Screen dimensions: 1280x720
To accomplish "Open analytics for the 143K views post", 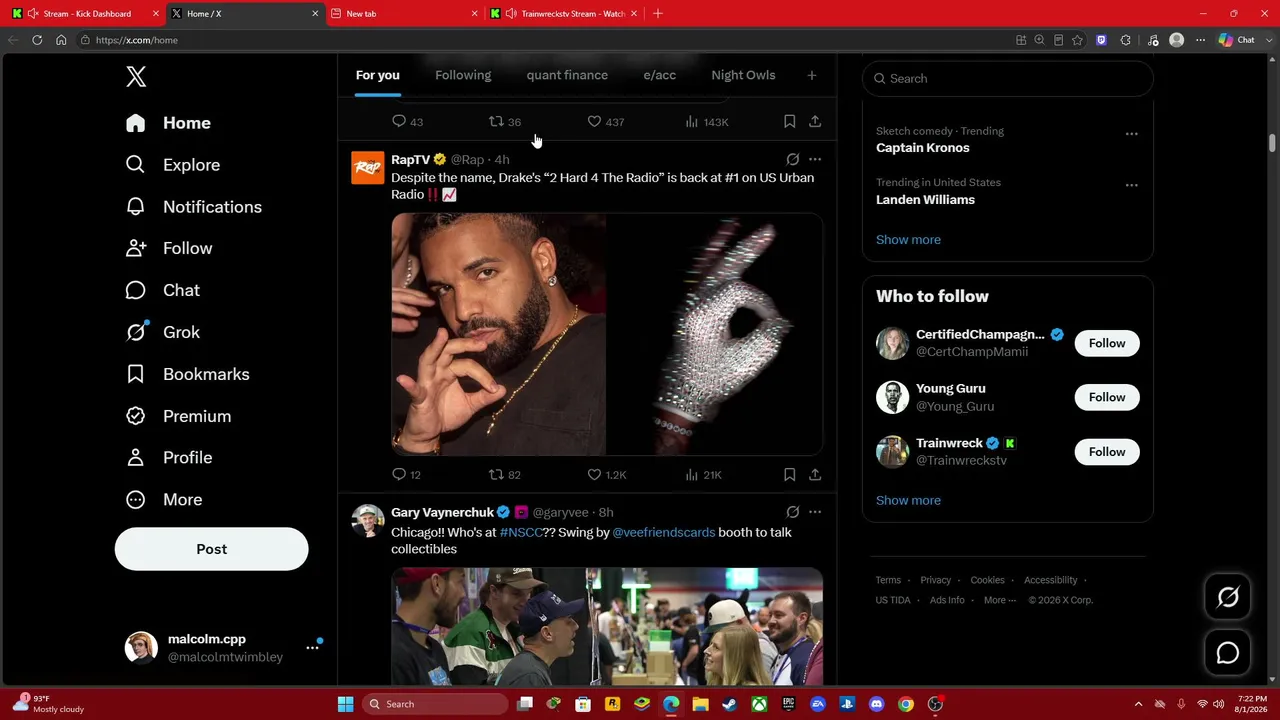I will click(706, 122).
